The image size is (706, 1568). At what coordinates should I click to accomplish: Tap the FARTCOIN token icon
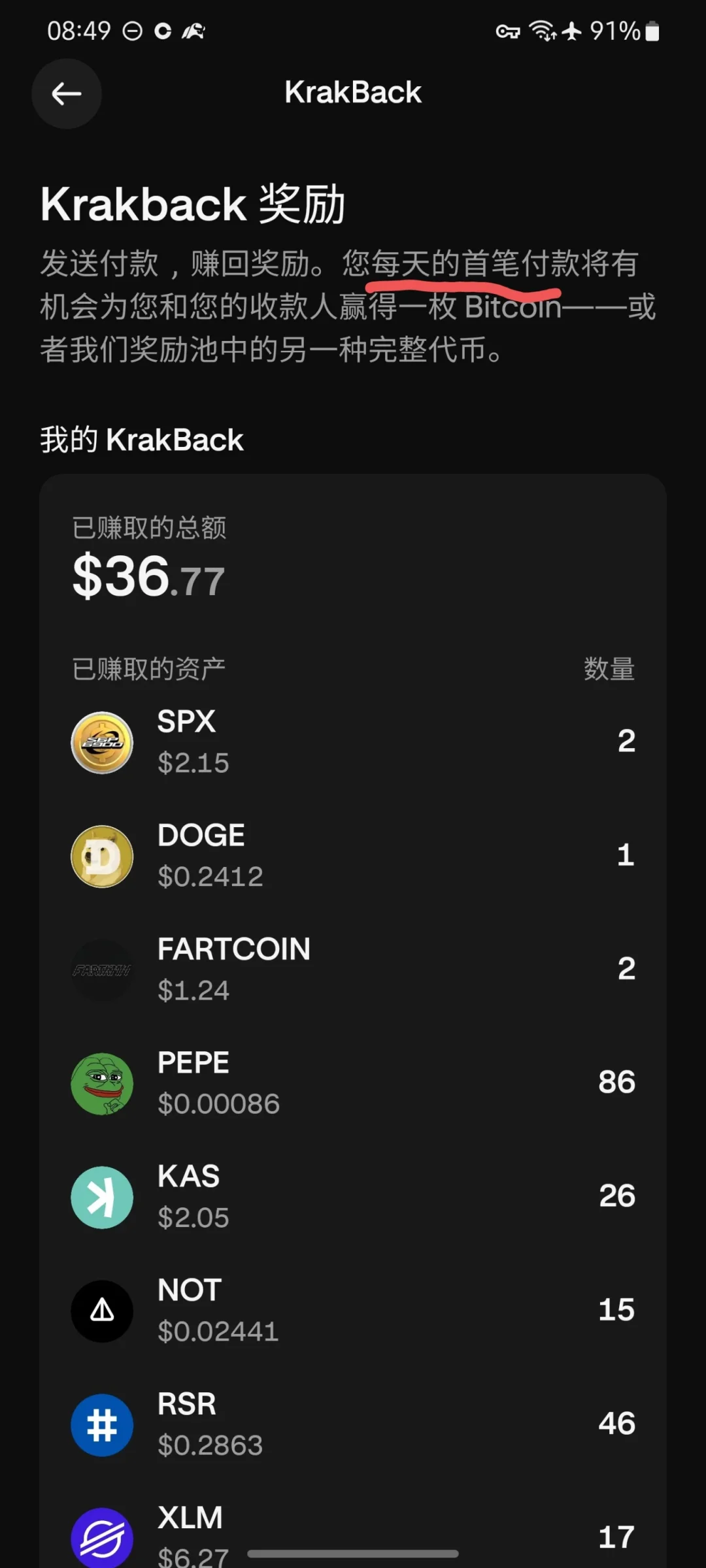pos(102,970)
